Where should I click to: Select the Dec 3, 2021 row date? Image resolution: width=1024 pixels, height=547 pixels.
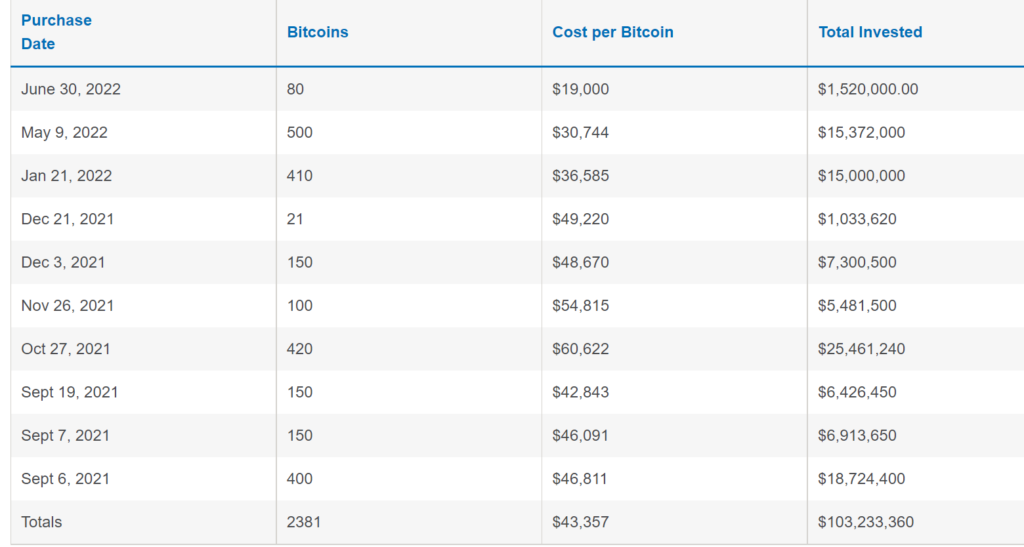point(63,262)
